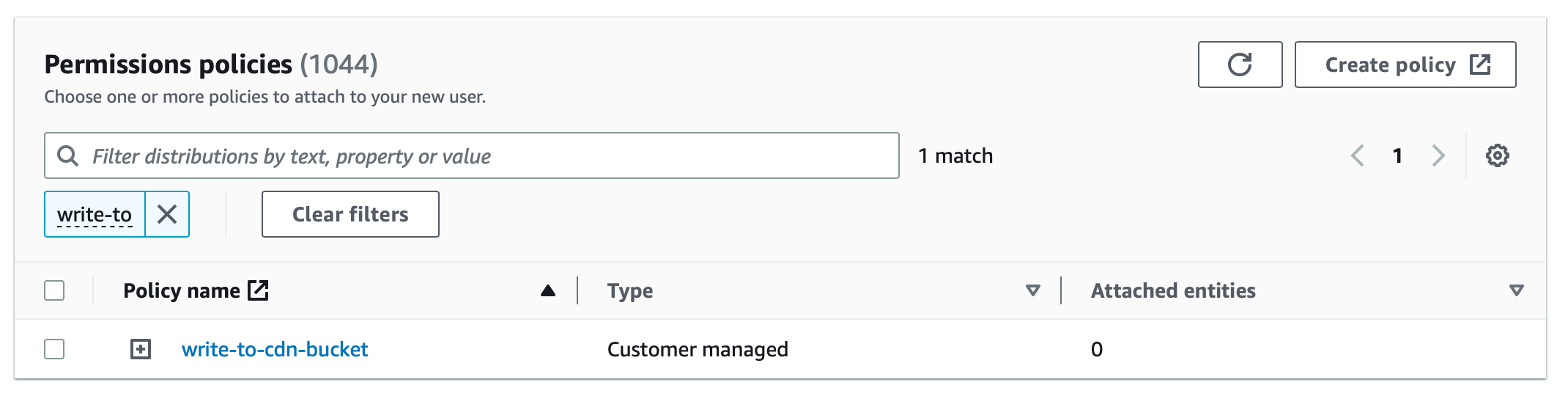The height and width of the screenshot is (396, 1568).
Task: Open table preferences gear icon
Action: (x=1497, y=155)
